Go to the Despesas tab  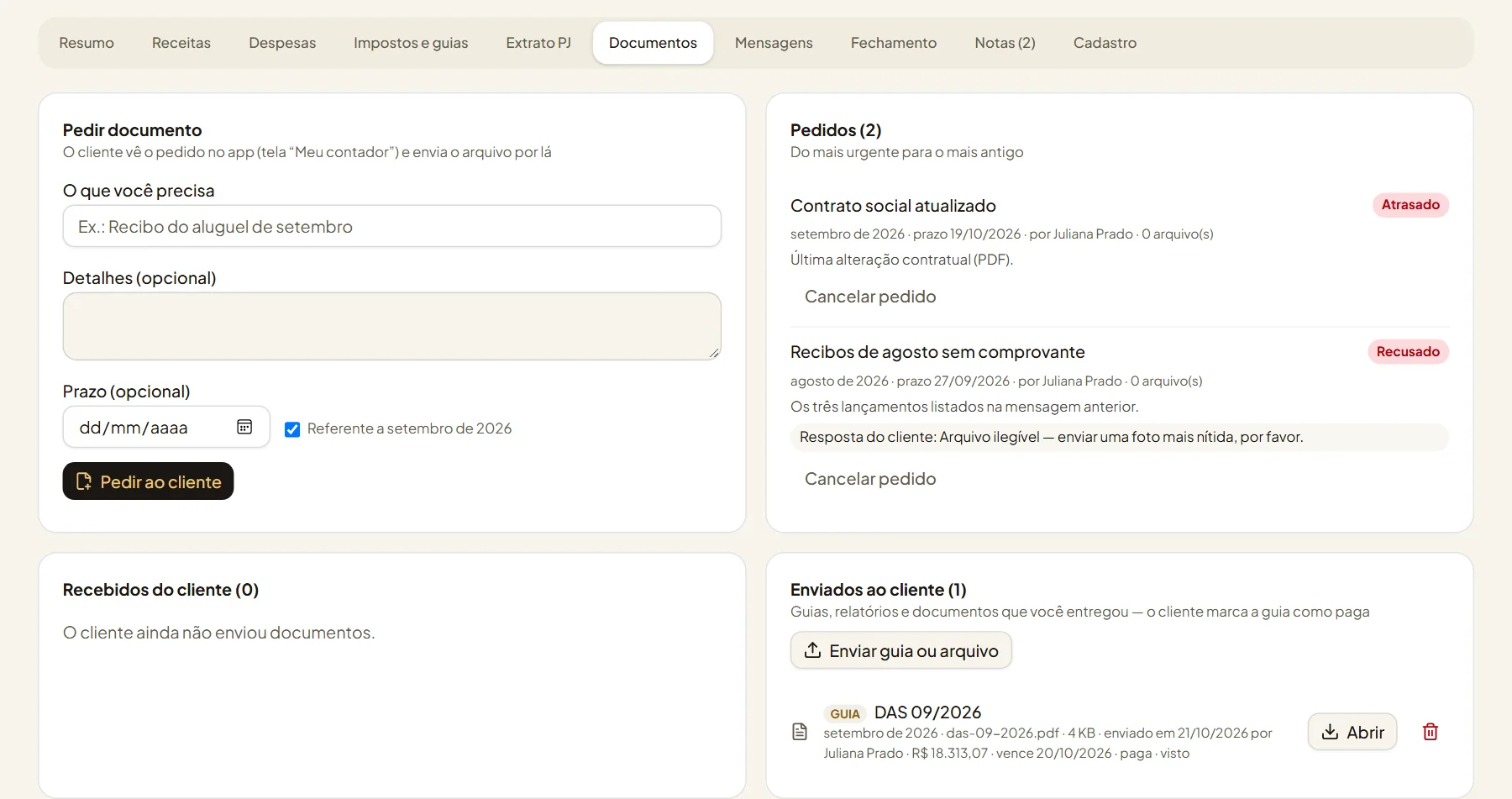282,43
